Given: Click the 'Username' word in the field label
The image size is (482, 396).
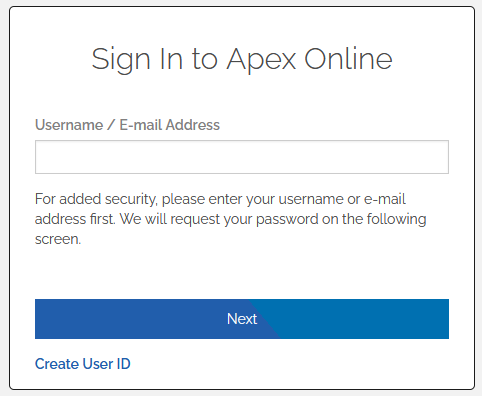Looking at the screenshot, I should coord(69,125).
